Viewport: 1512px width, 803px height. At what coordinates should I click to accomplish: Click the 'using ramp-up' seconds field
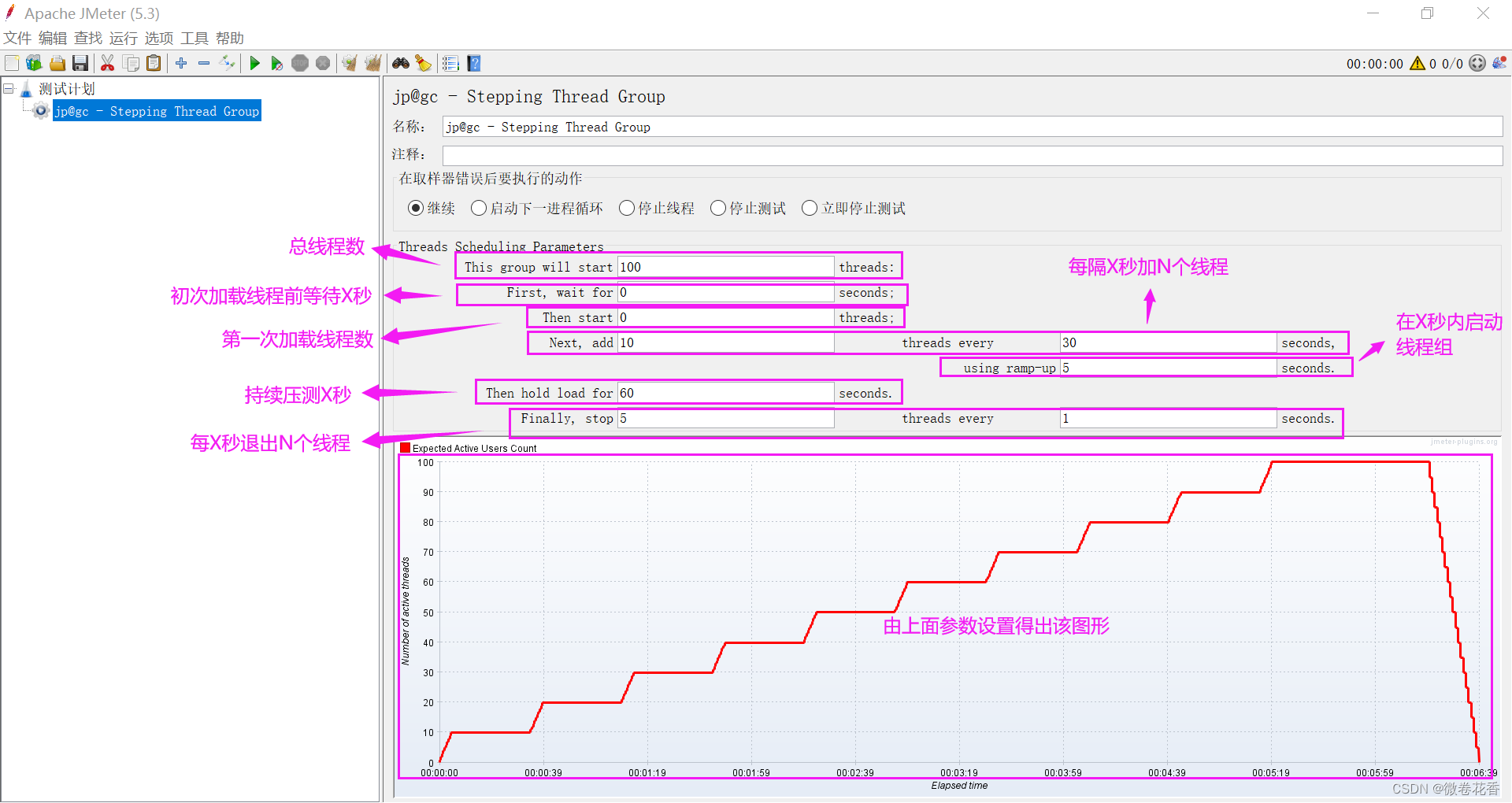pyautogui.click(x=1168, y=368)
